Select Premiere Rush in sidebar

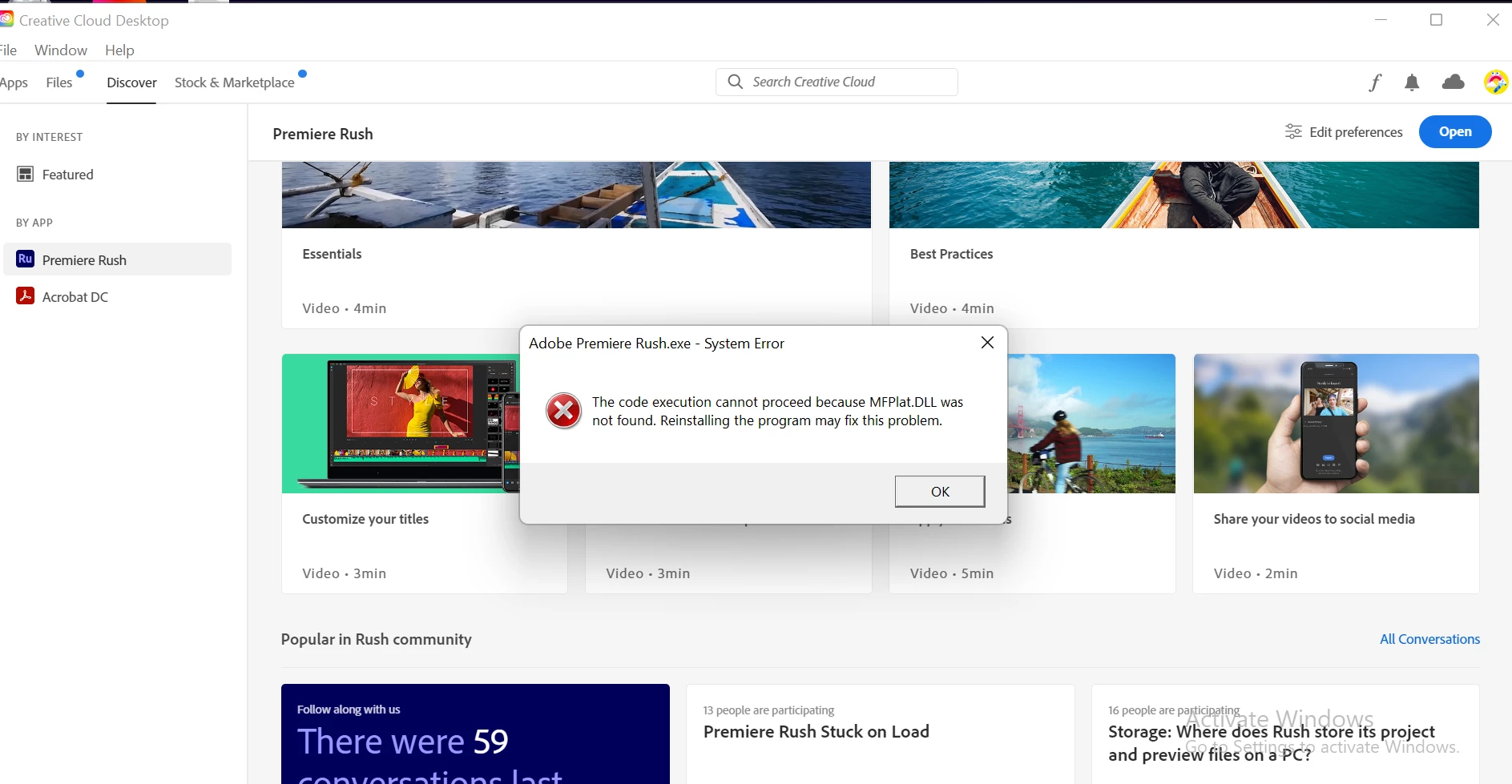click(x=117, y=259)
